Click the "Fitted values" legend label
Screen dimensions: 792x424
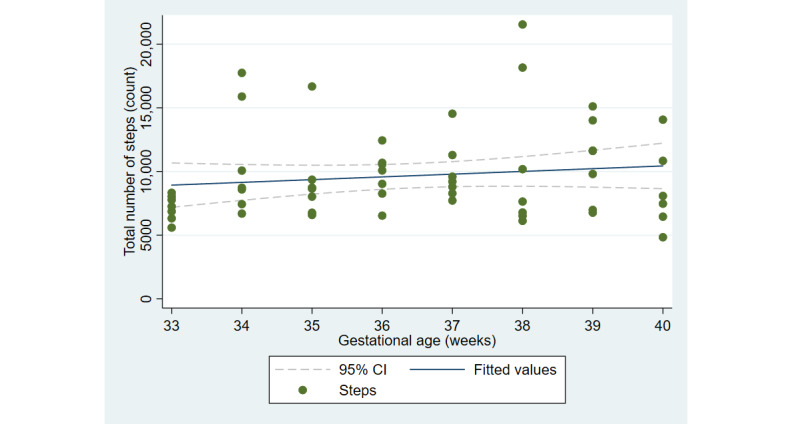coord(516,369)
